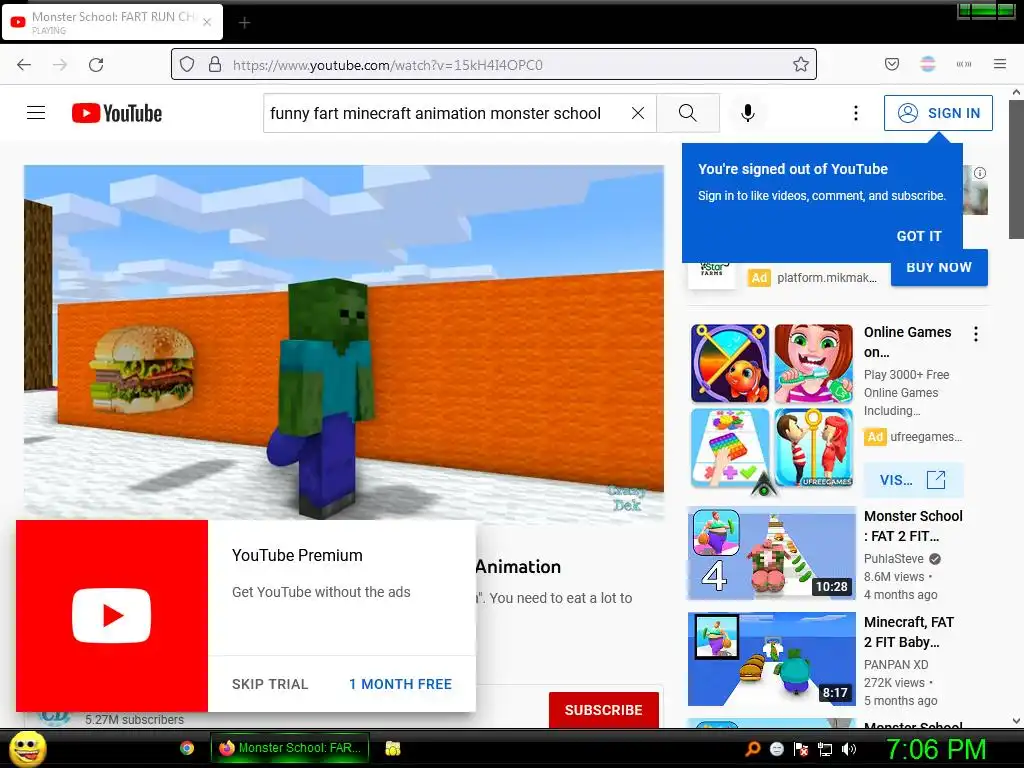Click the platform.mikmak ad link text
1024x768 pixels.
(x=827, y=278)
